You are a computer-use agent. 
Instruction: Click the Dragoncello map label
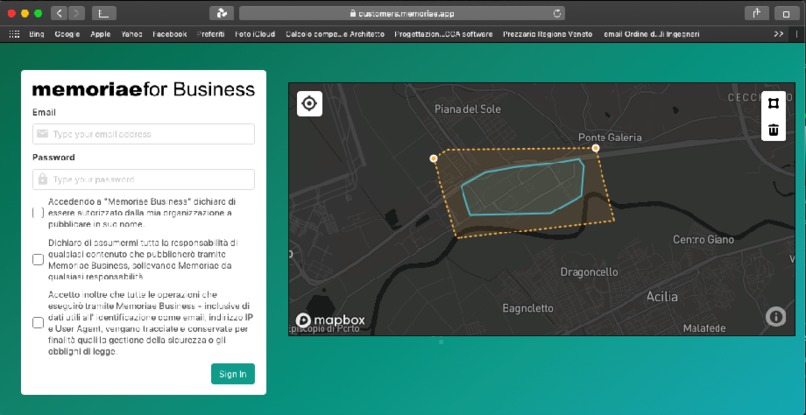point(589,272)
